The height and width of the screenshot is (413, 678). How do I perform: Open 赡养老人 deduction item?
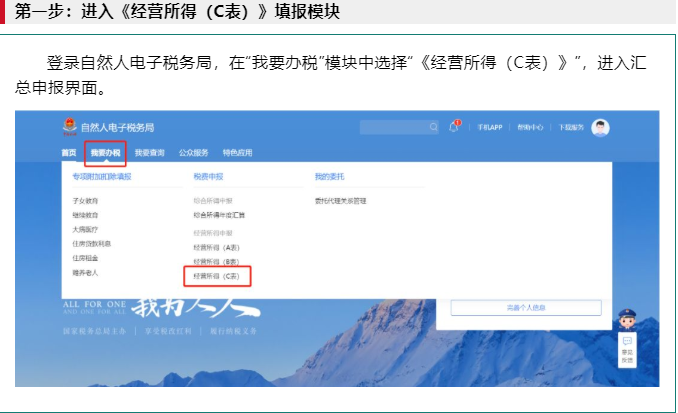click(x=86, y=272)
